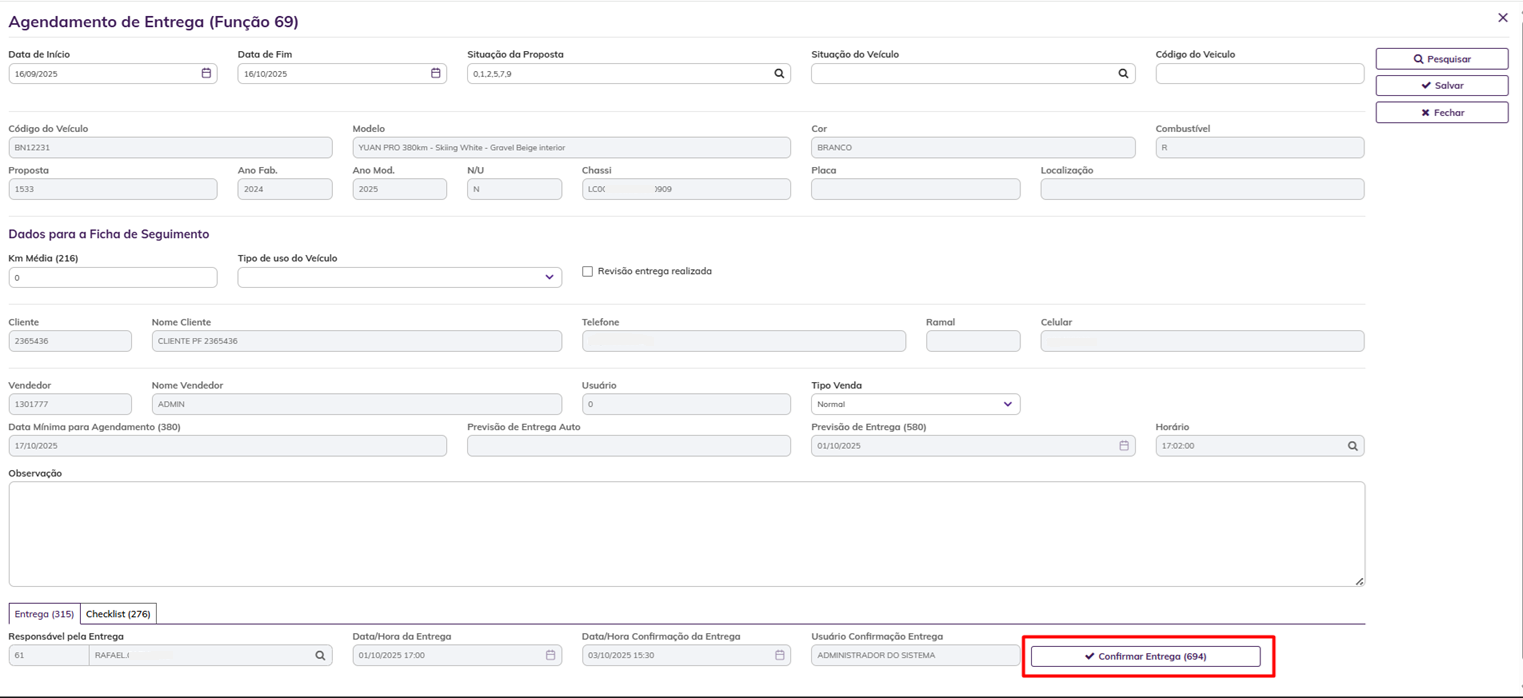Open the Data/Hora da Entrega calendar icon
Screen dimensions: 1523x698
tap(550, 656)
